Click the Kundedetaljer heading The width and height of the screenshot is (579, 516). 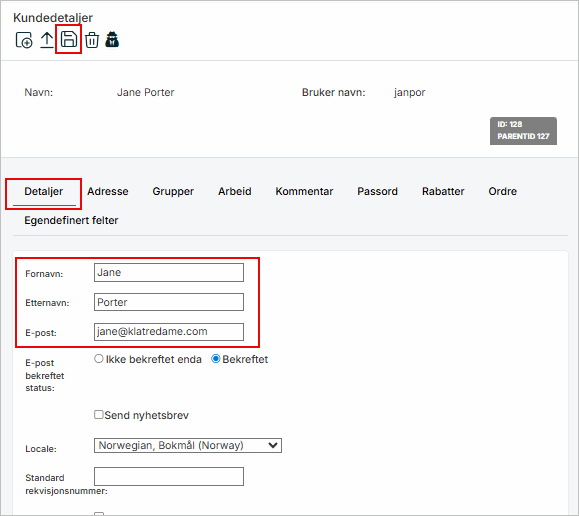coord(53,17)
